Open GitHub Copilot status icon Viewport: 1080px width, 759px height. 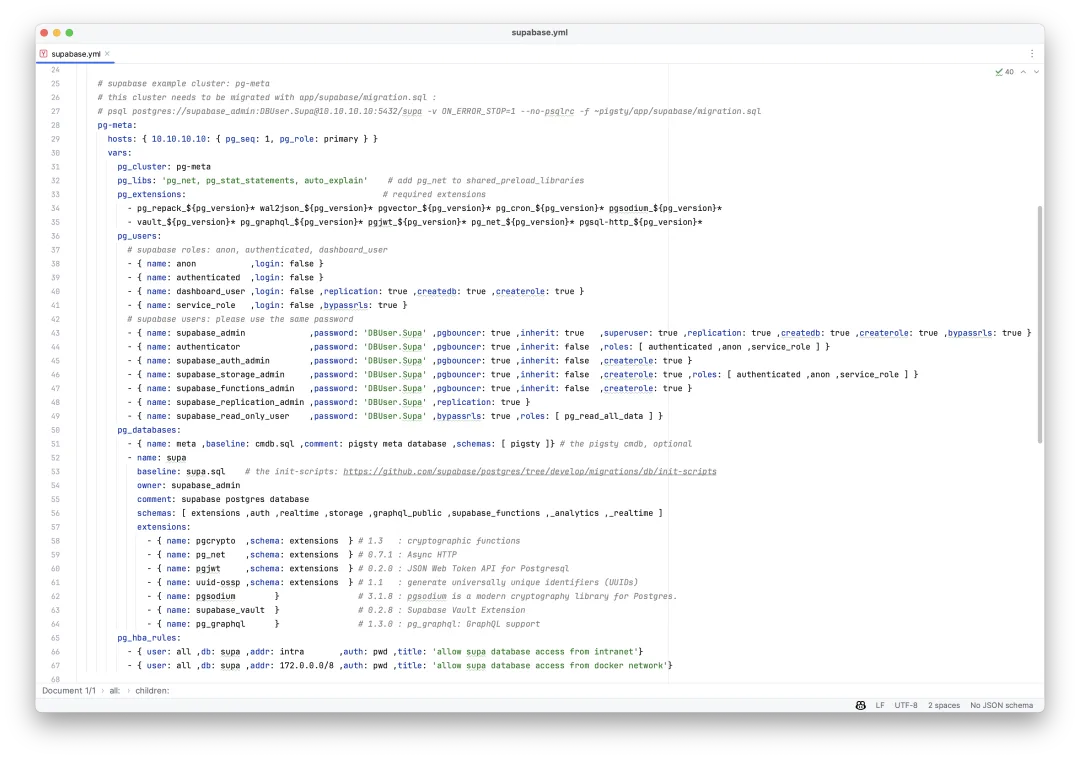pyautogui.click(x=860, y=705)
